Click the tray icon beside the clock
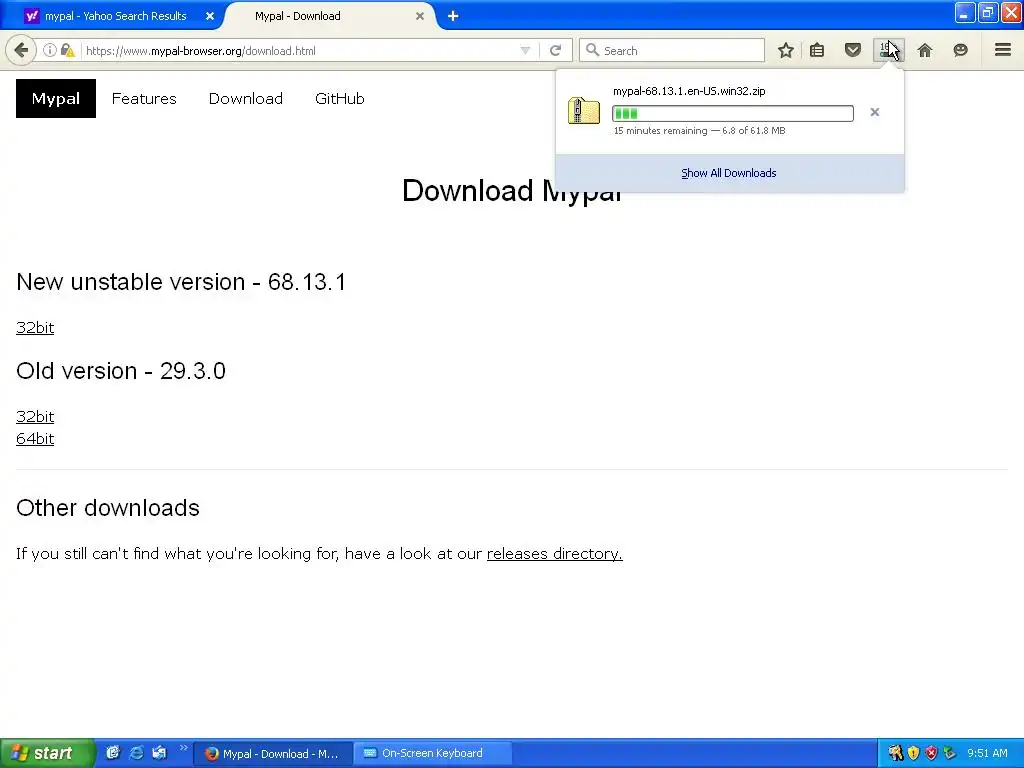Image resolution: width=1024 pixels, height=768 pixels. (950, 753)
